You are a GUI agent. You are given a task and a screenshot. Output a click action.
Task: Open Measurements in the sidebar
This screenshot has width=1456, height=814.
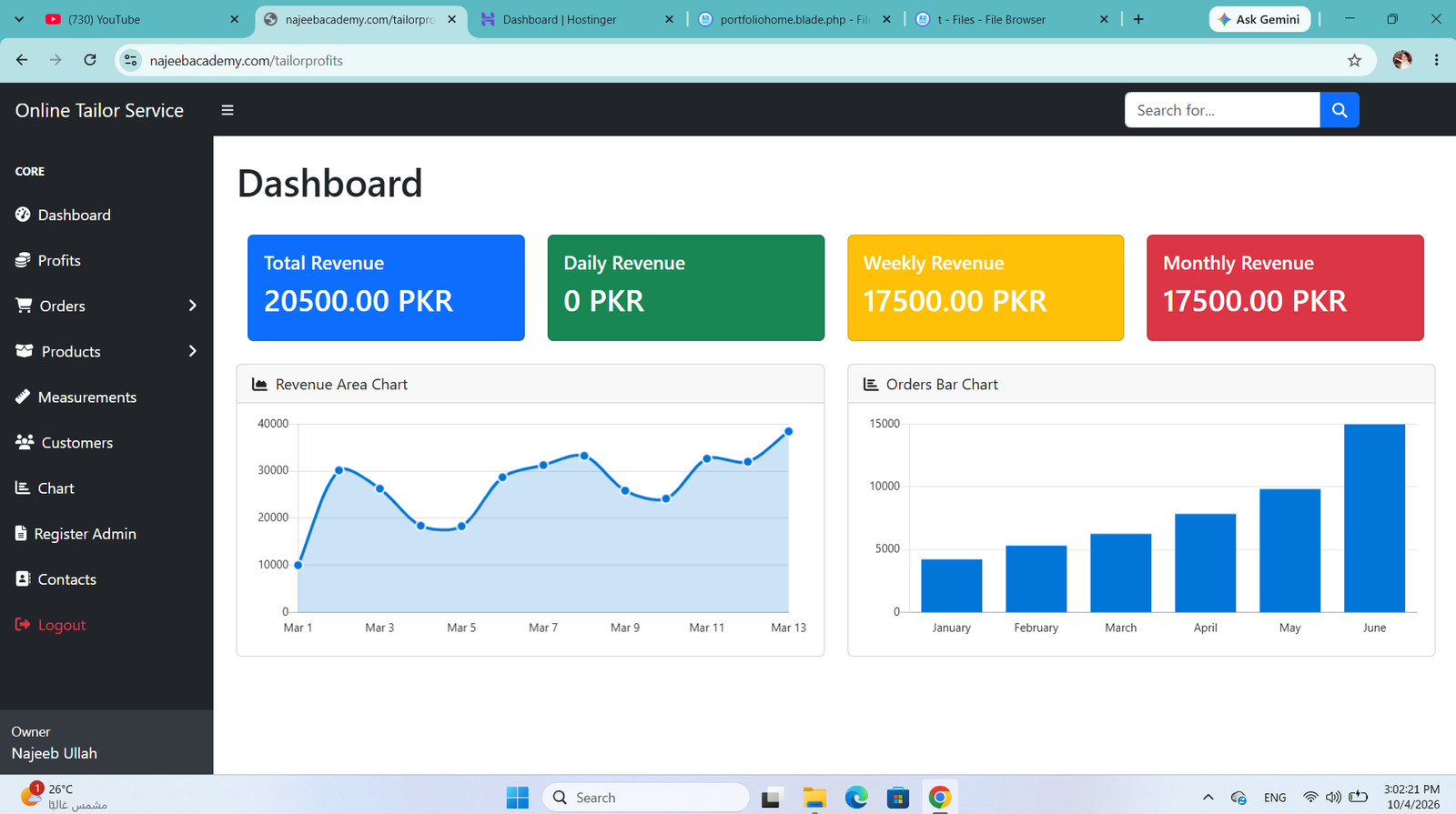click(x=76, y=397)
